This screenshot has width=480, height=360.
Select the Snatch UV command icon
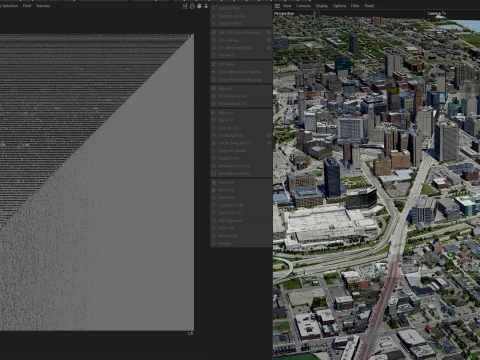[x=214, y=158]
